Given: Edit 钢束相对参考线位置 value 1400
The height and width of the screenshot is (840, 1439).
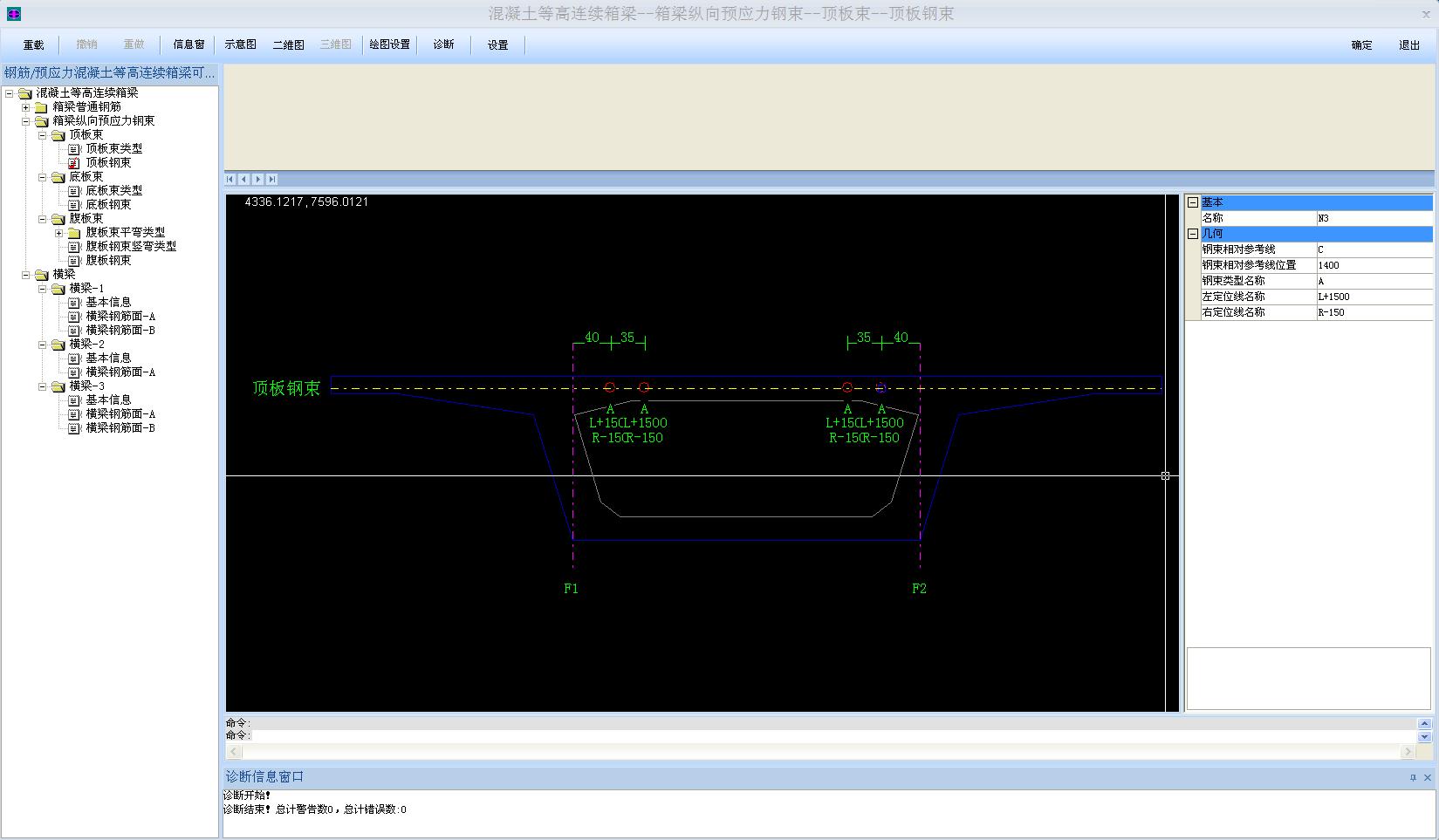Looking at the screenshot, I should tap(1374, 265).
